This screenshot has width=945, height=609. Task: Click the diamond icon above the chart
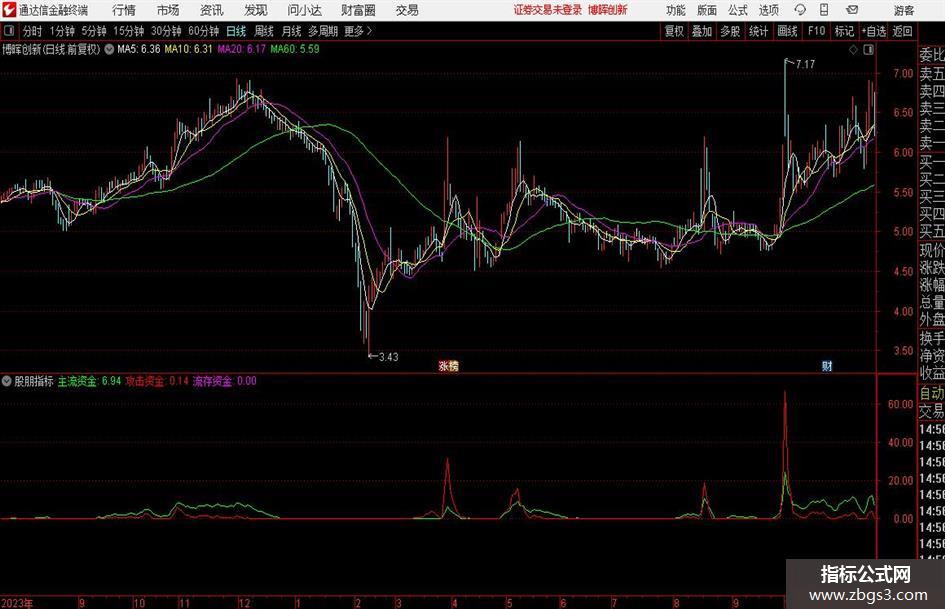(x=853, y=50)
